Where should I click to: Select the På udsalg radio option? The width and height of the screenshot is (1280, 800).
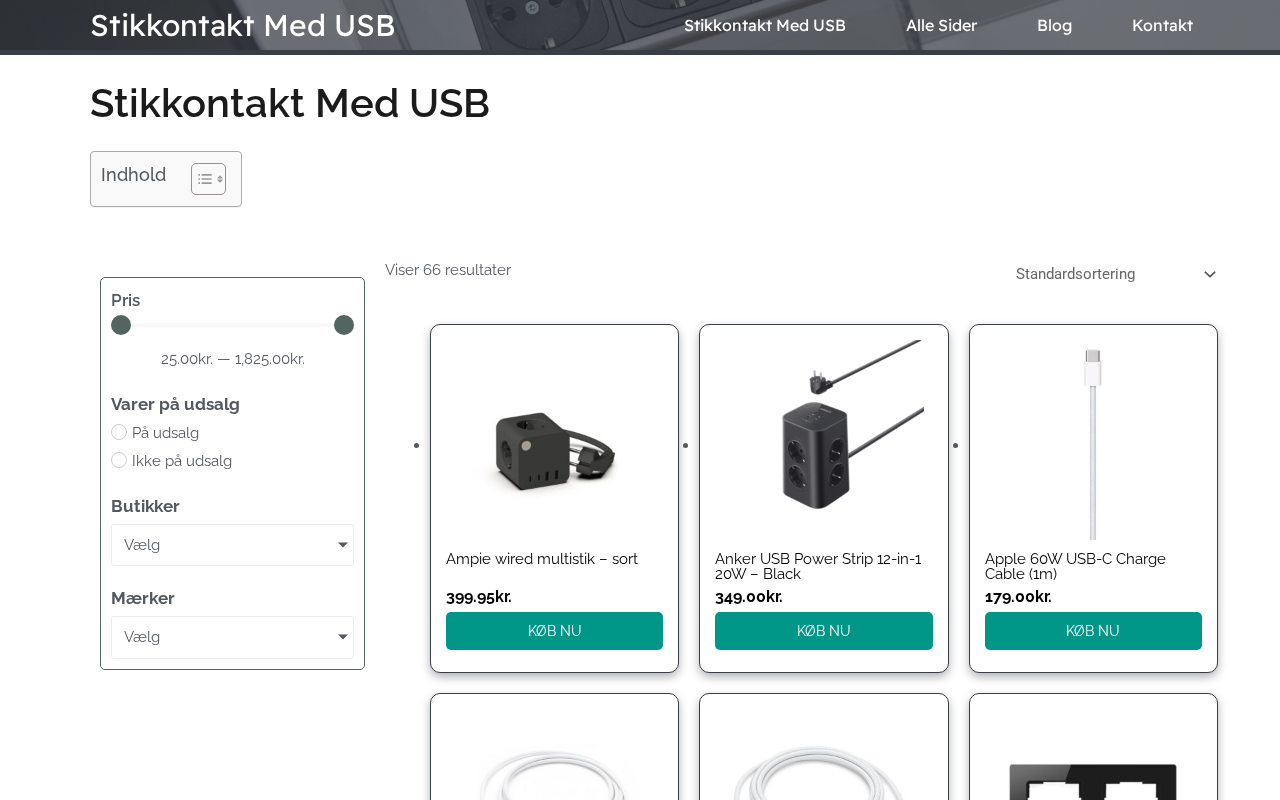[119, 432]
